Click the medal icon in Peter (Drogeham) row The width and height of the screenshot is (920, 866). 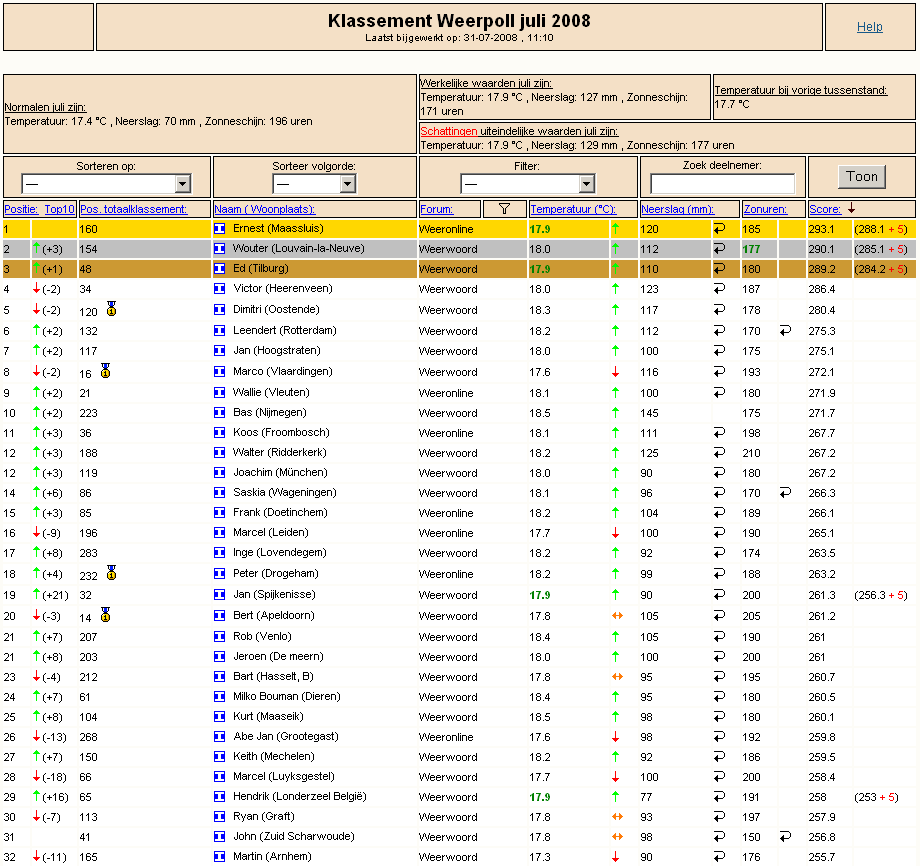click(111, 573)
